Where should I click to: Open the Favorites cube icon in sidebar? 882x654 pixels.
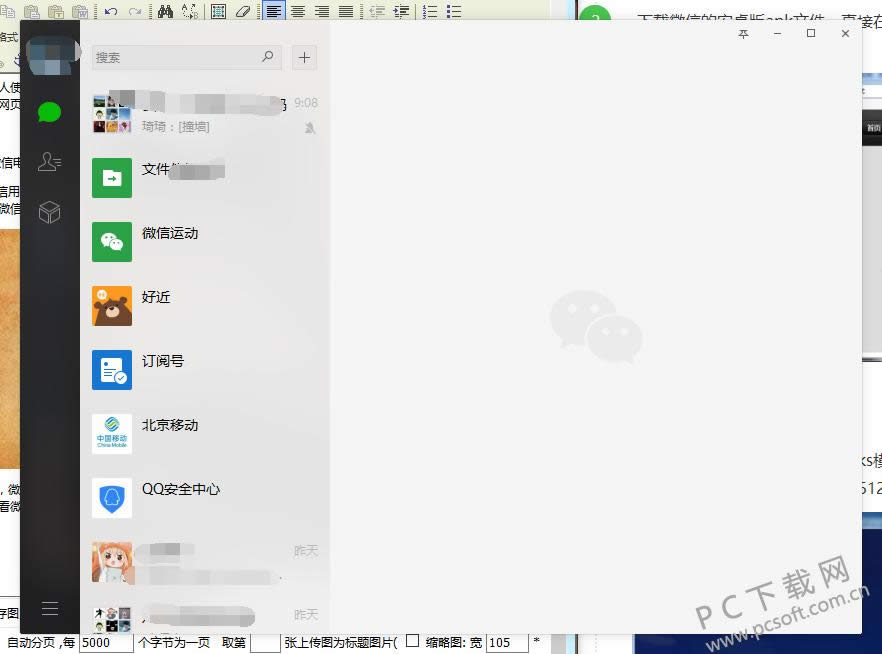[x=49, y=212]
